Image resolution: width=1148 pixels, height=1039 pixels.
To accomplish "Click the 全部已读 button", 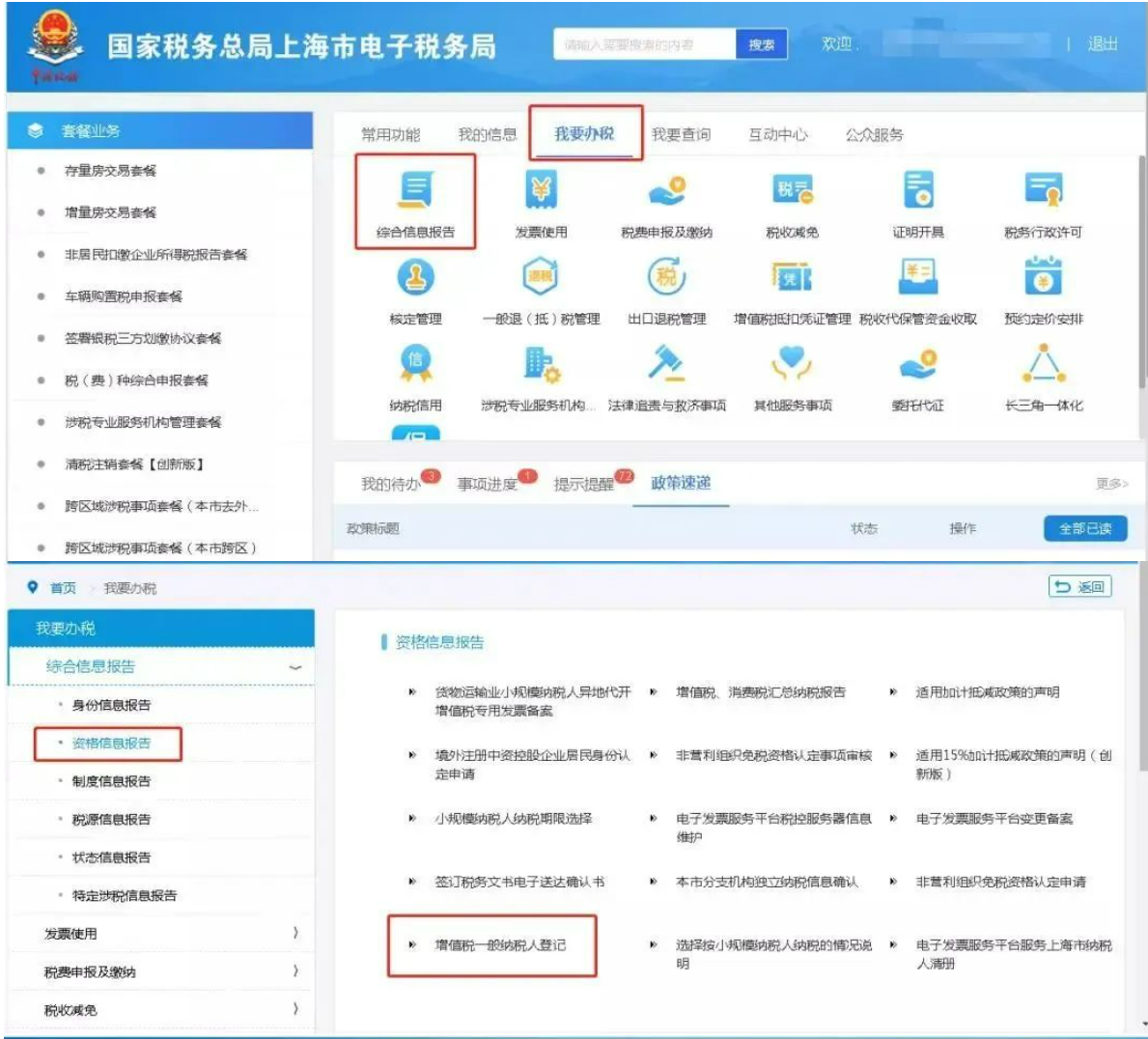I will coord(1085,528).
